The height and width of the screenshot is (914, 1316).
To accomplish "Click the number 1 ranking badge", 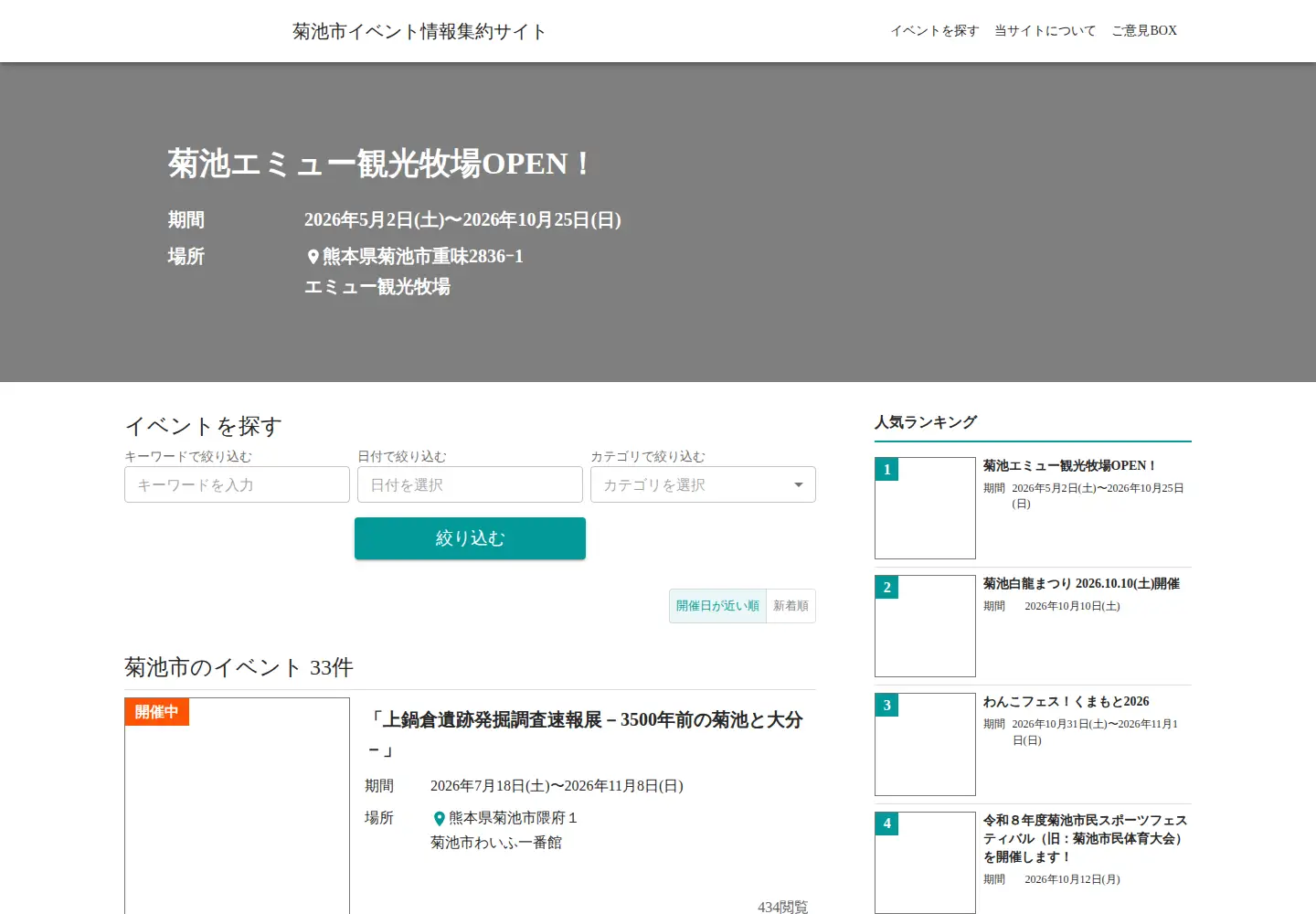I will [x=886, y=470].
